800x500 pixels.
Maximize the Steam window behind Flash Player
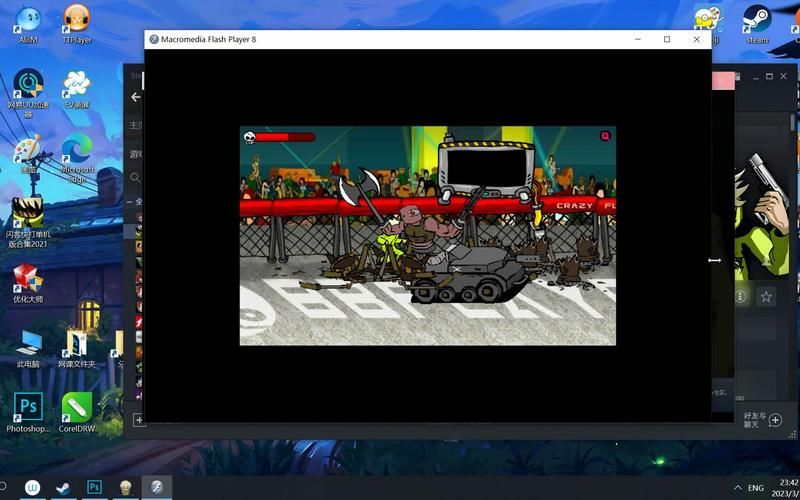point(769,77)
